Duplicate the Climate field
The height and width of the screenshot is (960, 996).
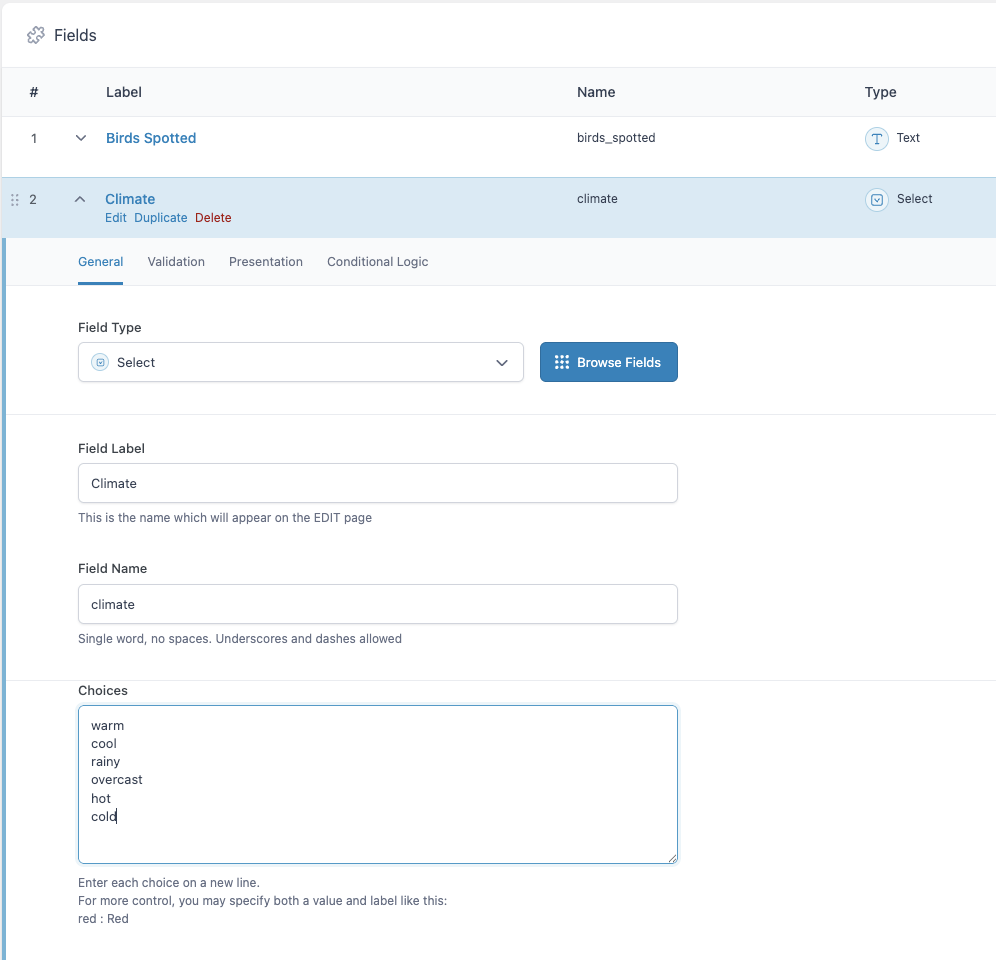point(161,218)
